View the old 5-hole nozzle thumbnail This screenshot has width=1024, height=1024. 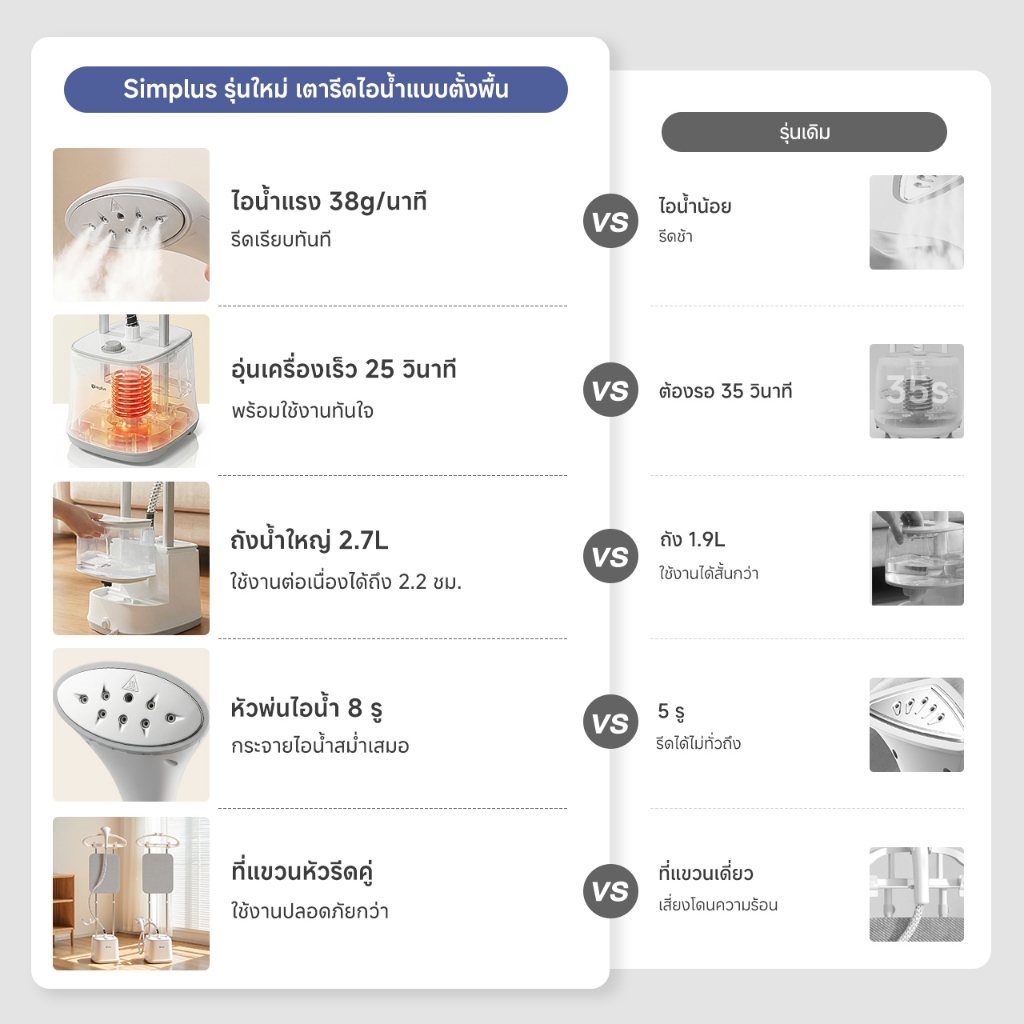[916, 725]
